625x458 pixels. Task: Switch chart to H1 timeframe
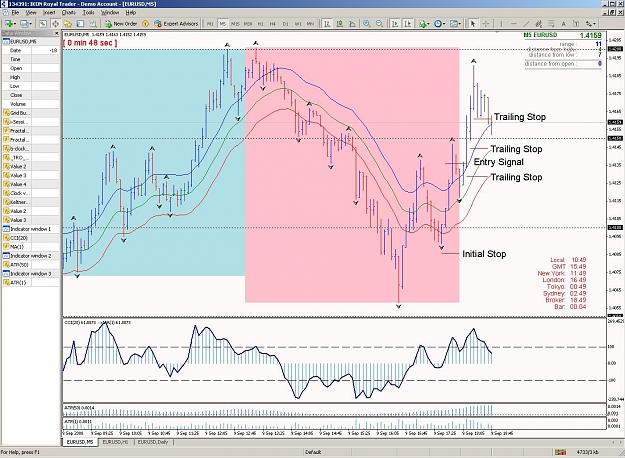260,24
